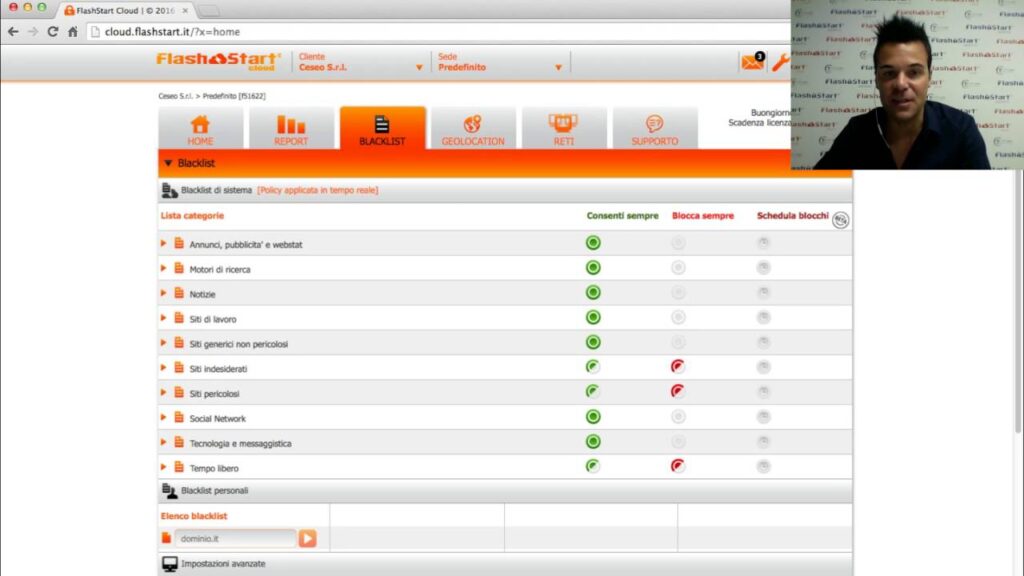
Task: Select Consenti sempre for Annunci, pubblicita' e webstat
Action: pos(593,243)
